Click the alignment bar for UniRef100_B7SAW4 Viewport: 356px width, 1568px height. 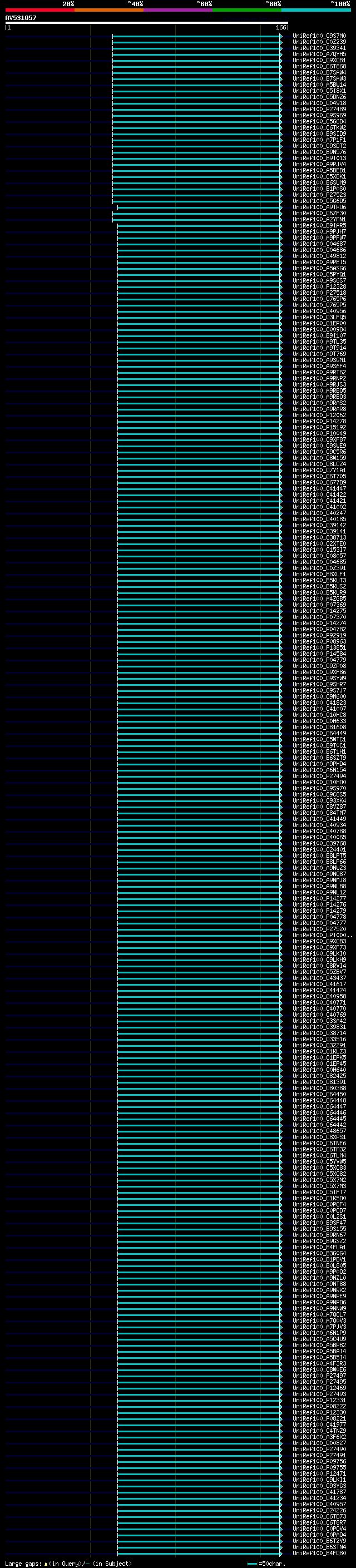click(197, 72)
